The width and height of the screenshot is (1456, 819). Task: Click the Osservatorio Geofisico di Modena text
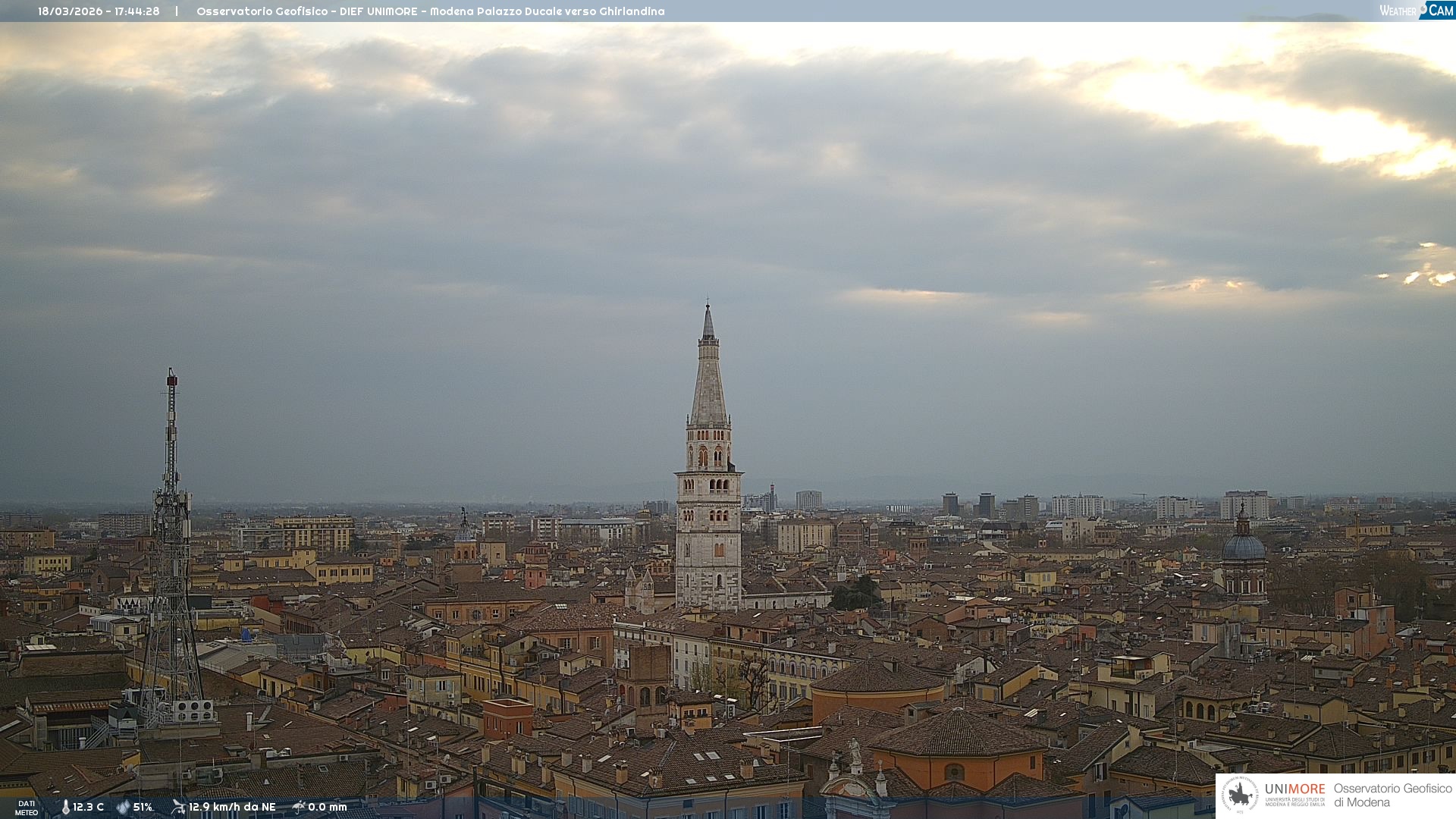point(1392,795)
